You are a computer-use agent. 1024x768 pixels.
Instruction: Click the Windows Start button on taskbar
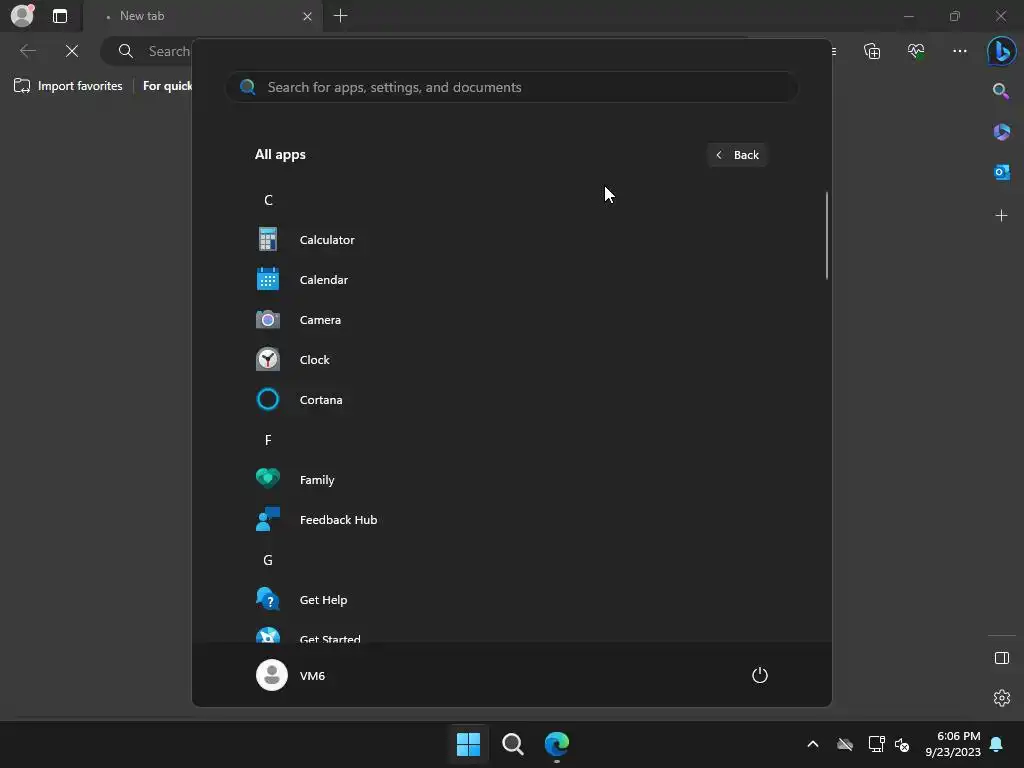point(468,744)
